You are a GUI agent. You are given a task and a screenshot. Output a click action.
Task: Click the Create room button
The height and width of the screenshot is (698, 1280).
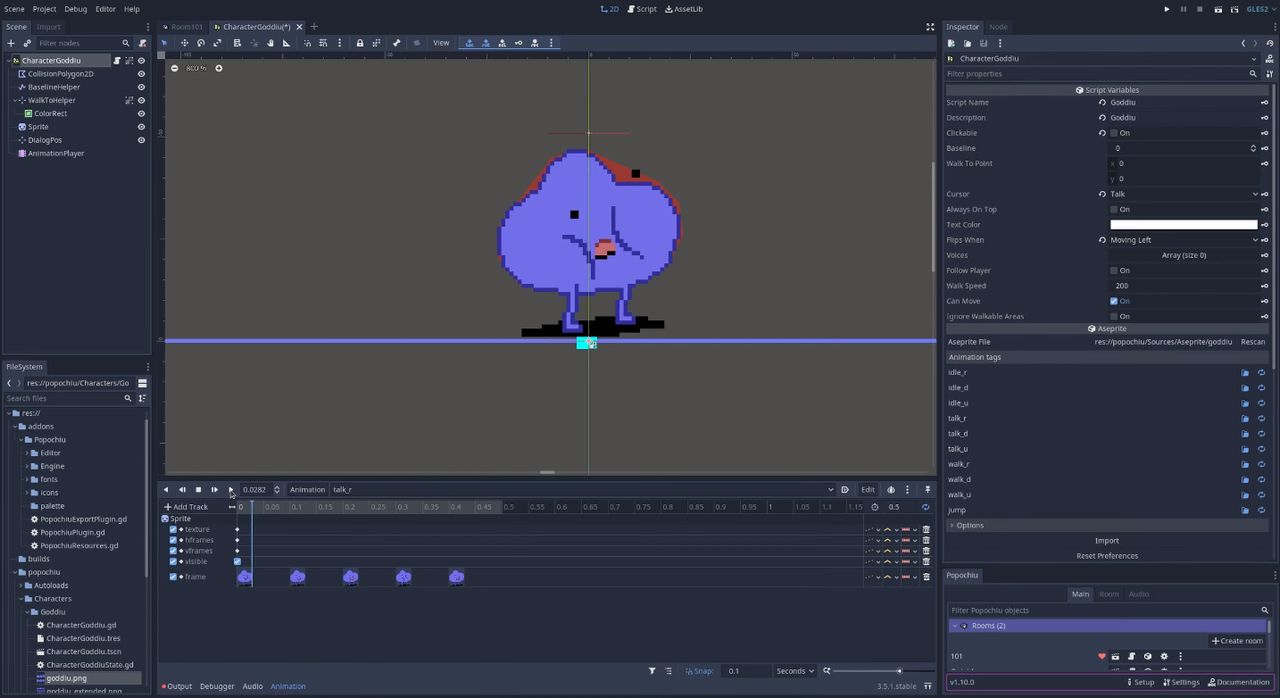point(1238,641)
